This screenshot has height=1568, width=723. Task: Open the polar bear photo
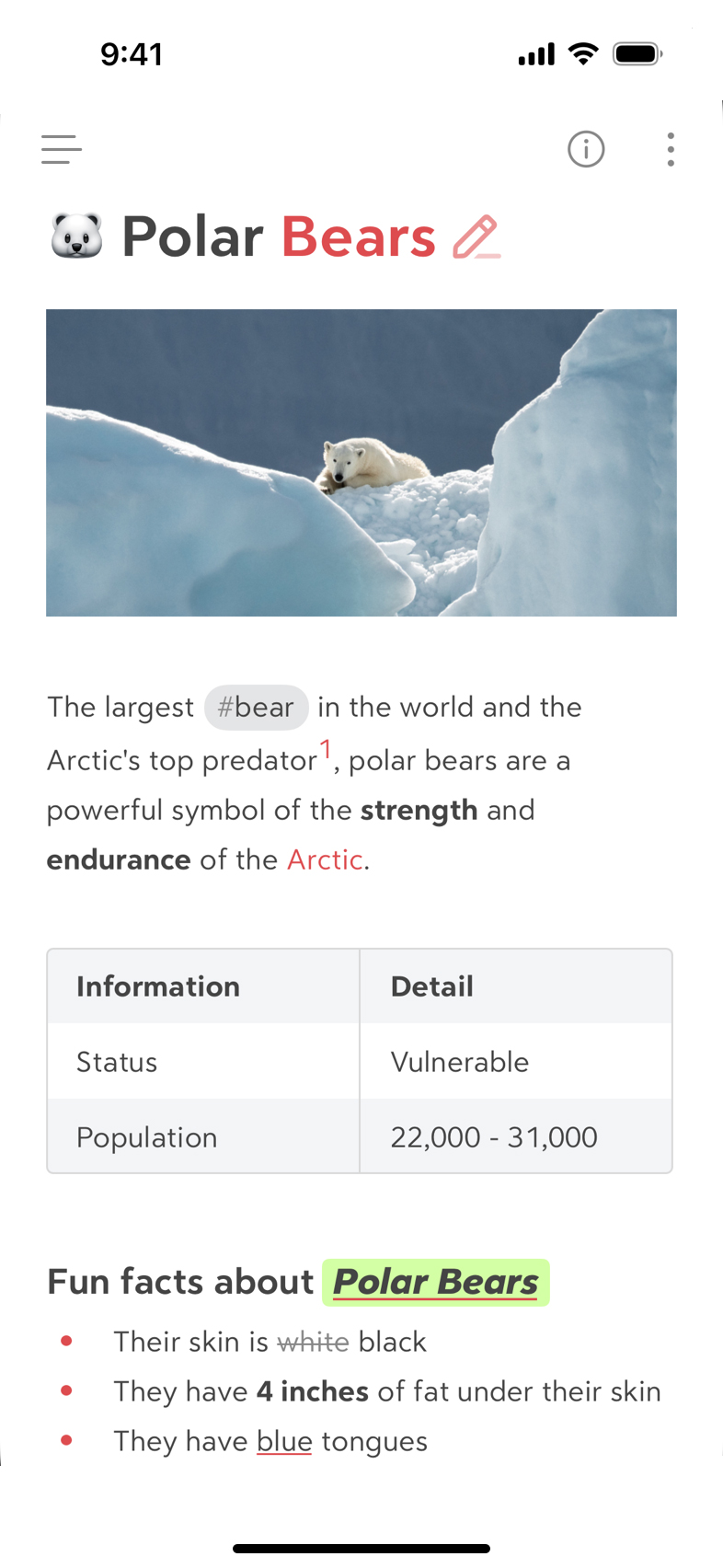[x=361, y=463]
